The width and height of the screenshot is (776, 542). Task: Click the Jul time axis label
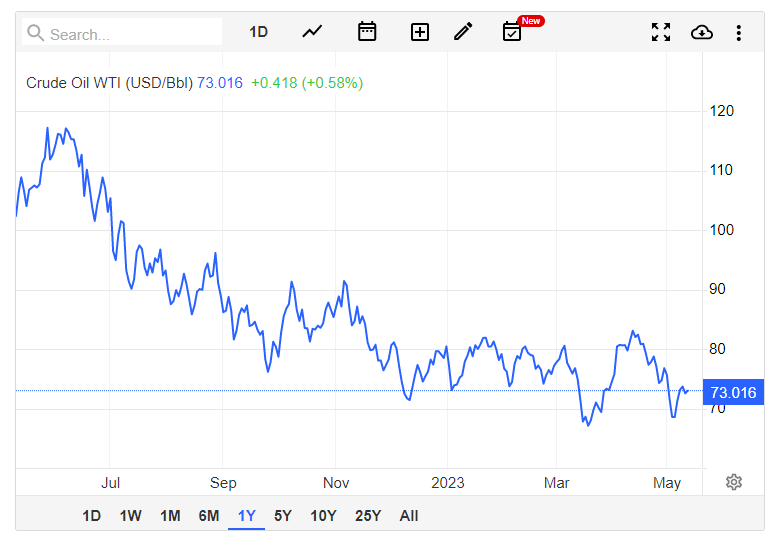click(110, 483)
